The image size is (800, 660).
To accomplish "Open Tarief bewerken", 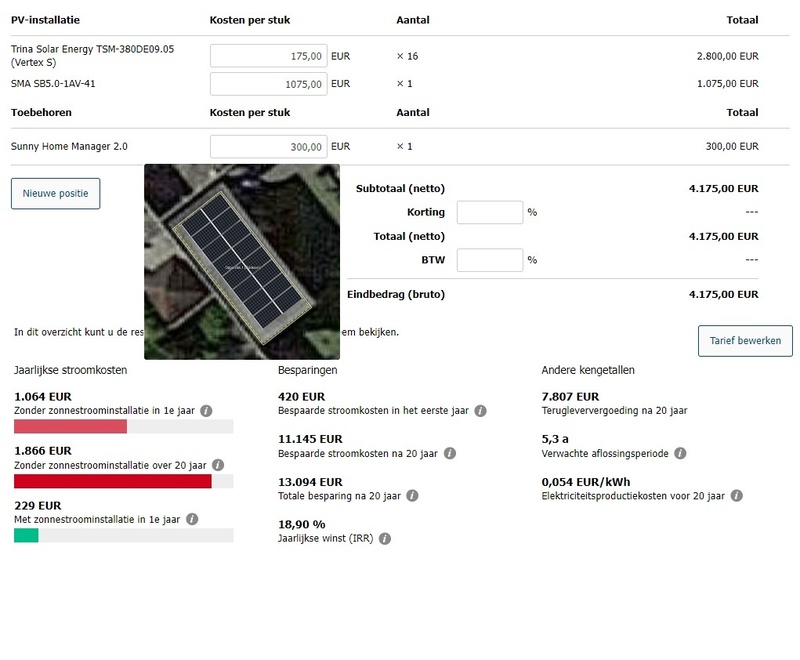I will click(x=745, y=341).
